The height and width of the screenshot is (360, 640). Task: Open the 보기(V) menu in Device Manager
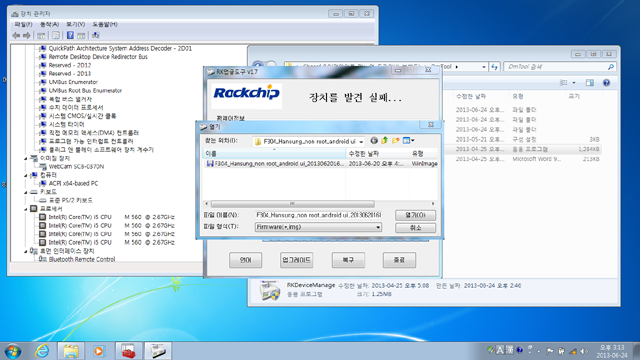coord(76,24)
